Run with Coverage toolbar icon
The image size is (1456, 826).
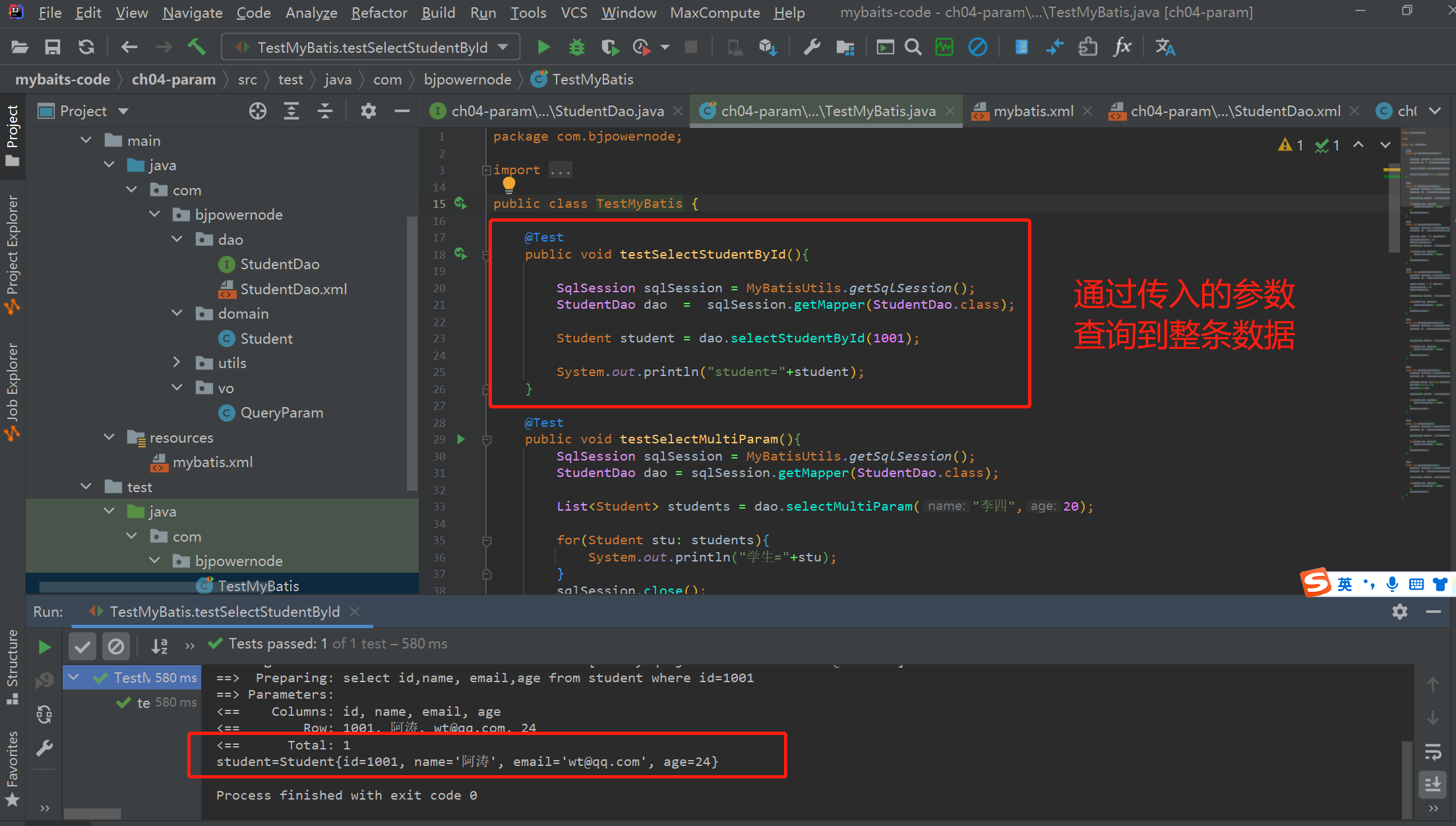[x=609, y=47]
